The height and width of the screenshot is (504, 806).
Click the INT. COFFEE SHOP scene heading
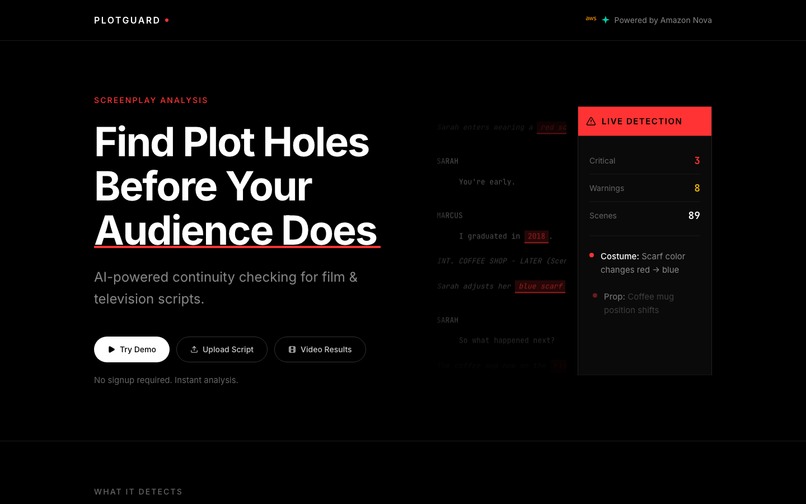501,261
